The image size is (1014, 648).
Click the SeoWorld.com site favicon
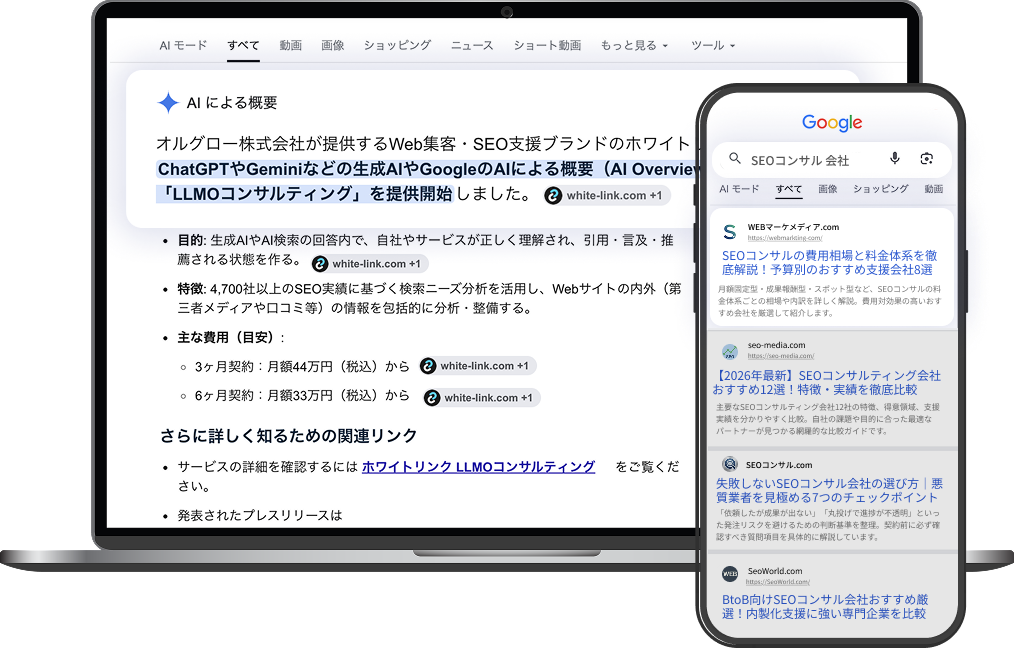click(x=729, y=574)
